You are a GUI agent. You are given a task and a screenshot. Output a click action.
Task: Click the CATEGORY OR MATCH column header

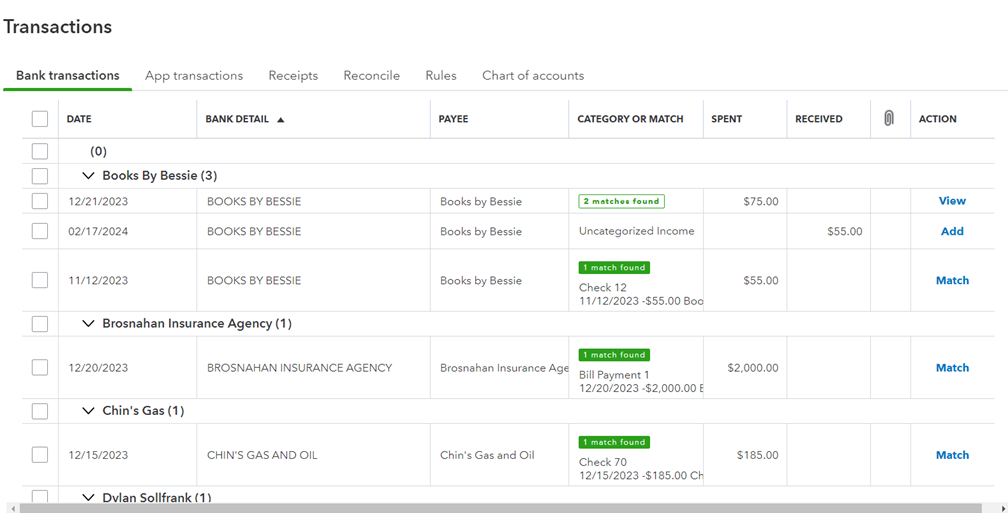pos(630,119)
